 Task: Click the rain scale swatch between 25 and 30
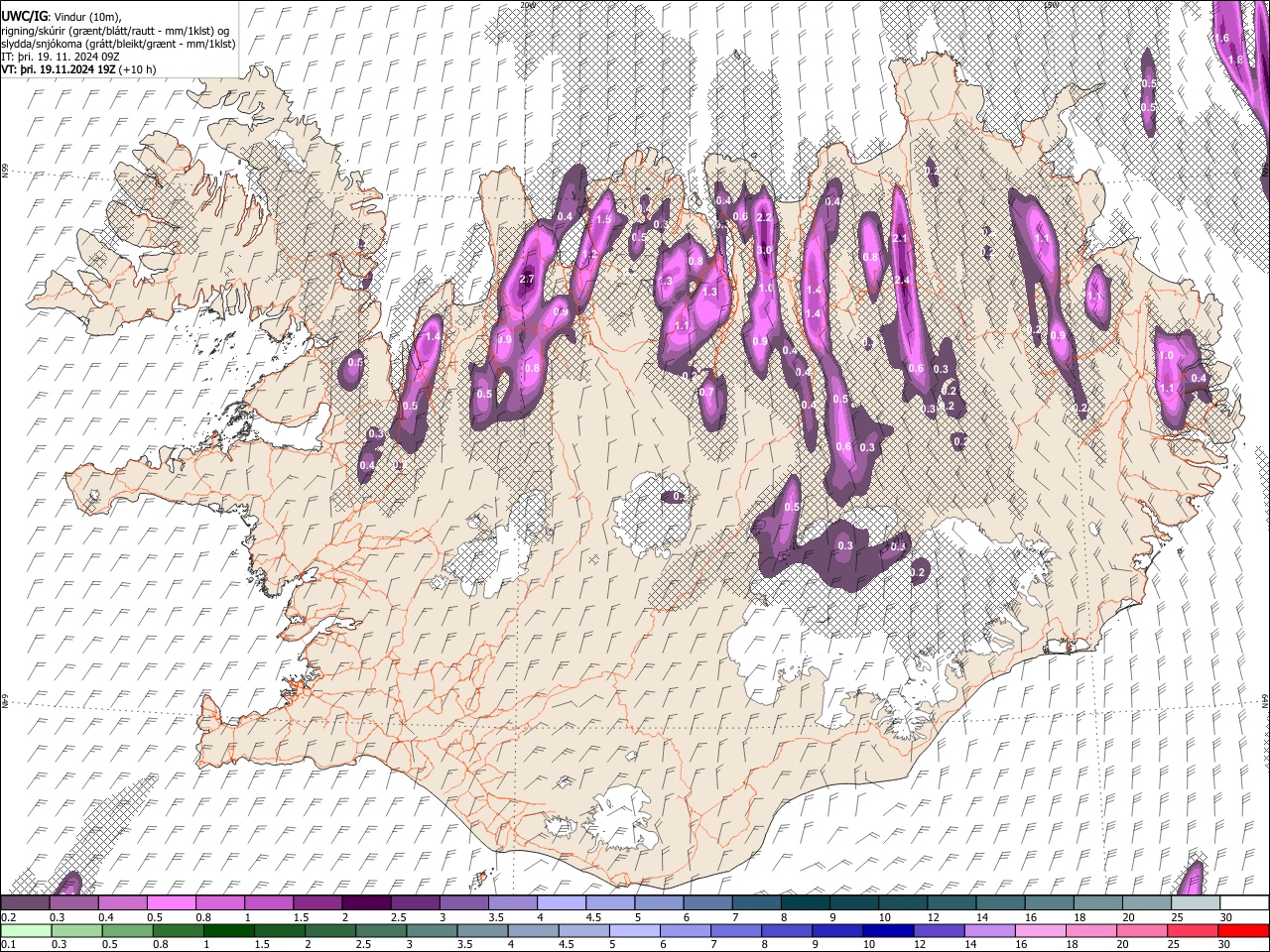[1194, 930]
